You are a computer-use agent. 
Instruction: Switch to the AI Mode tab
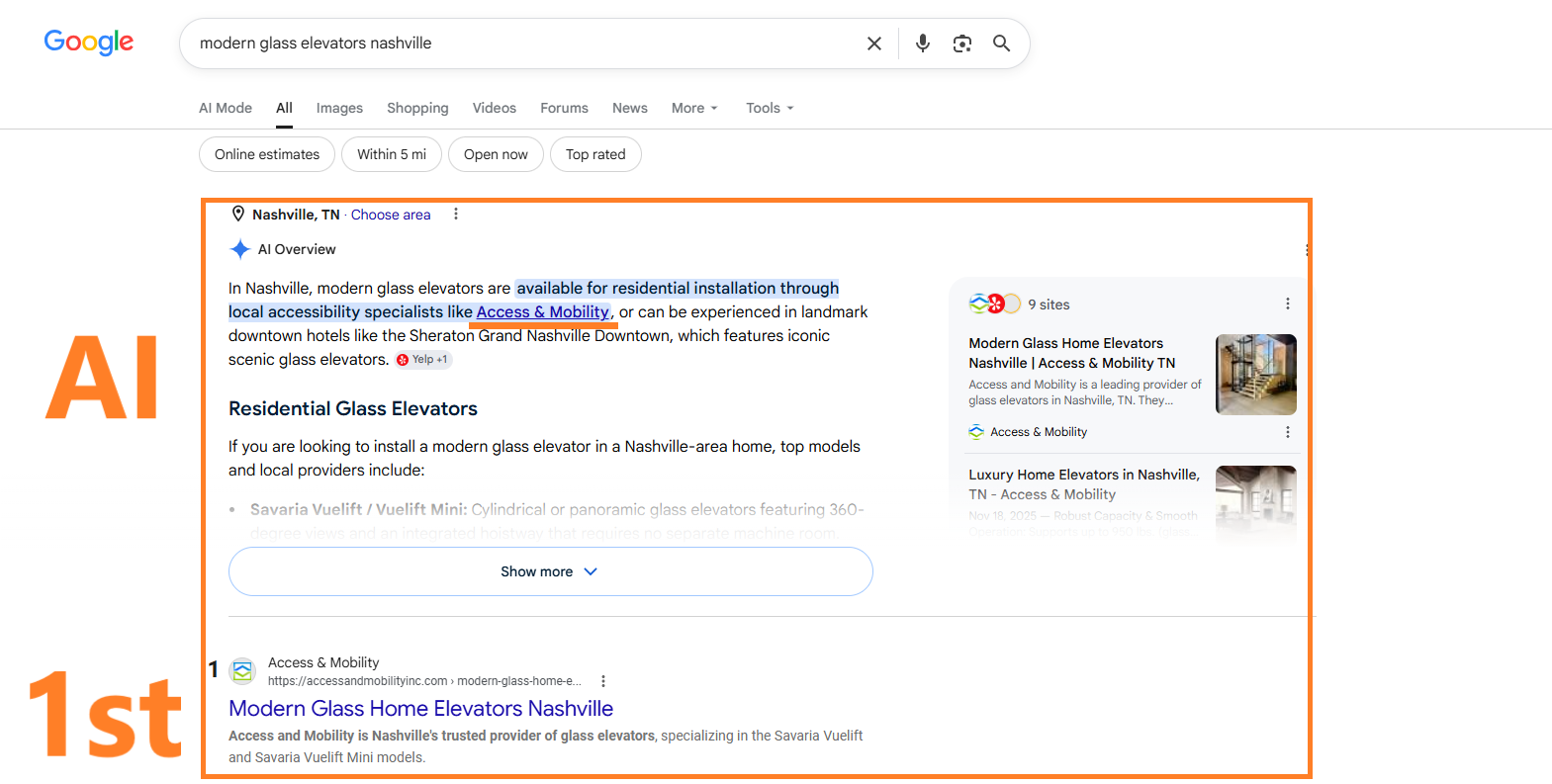click(226, 108)
